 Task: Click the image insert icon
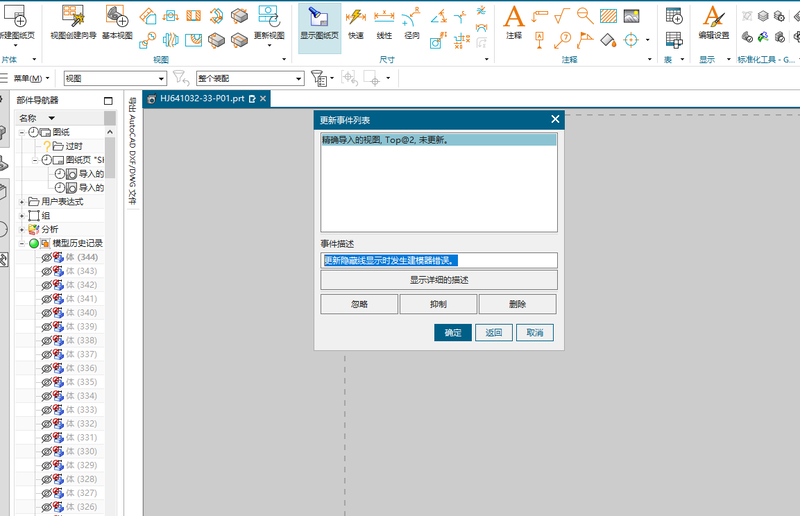click(x=631, y=16)
